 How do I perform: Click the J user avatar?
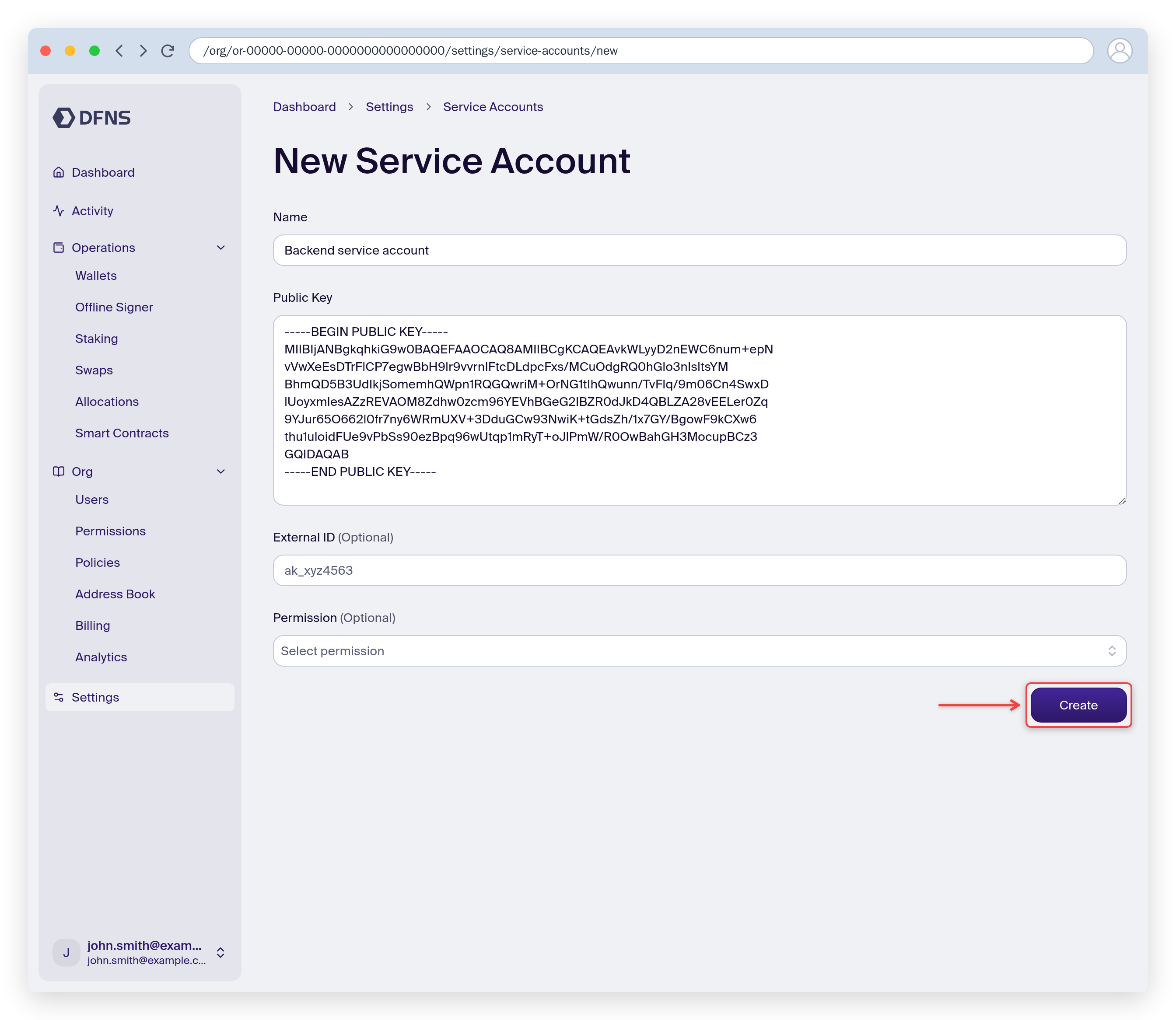[66, 952]
